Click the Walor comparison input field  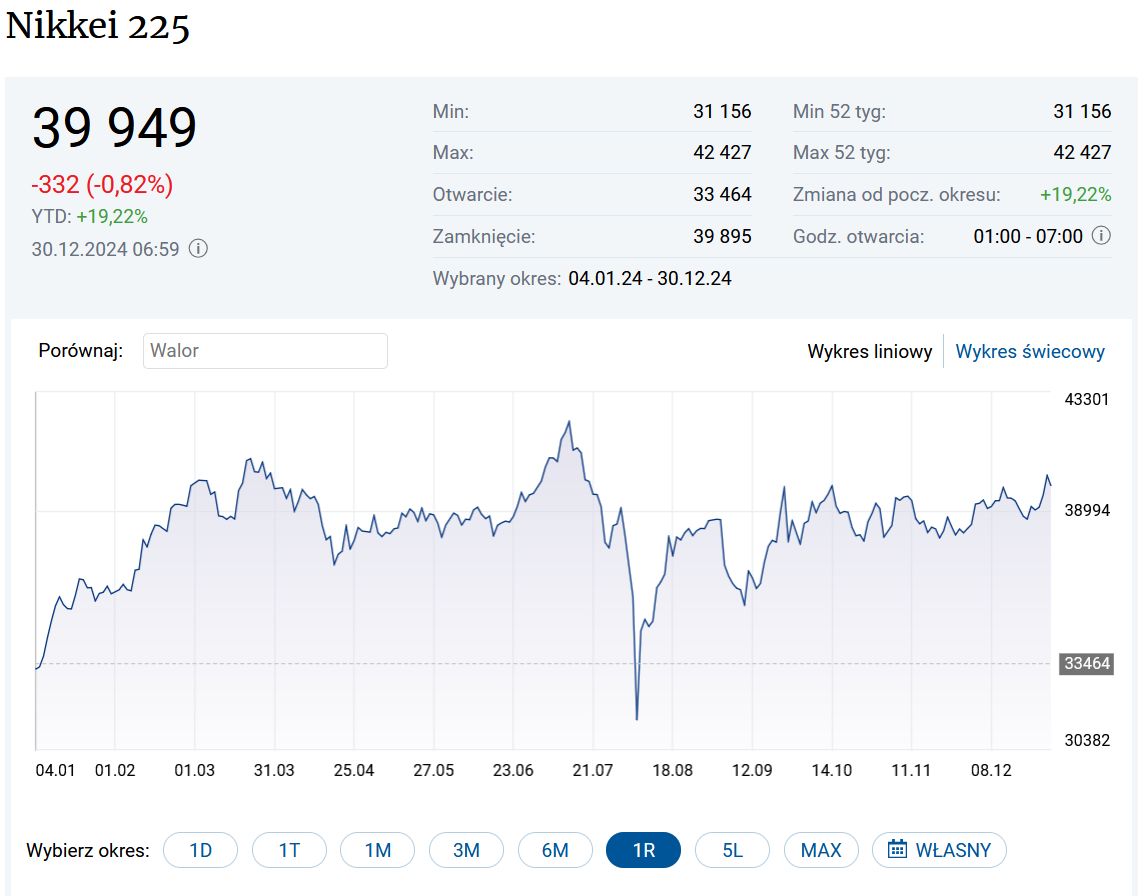265,351
